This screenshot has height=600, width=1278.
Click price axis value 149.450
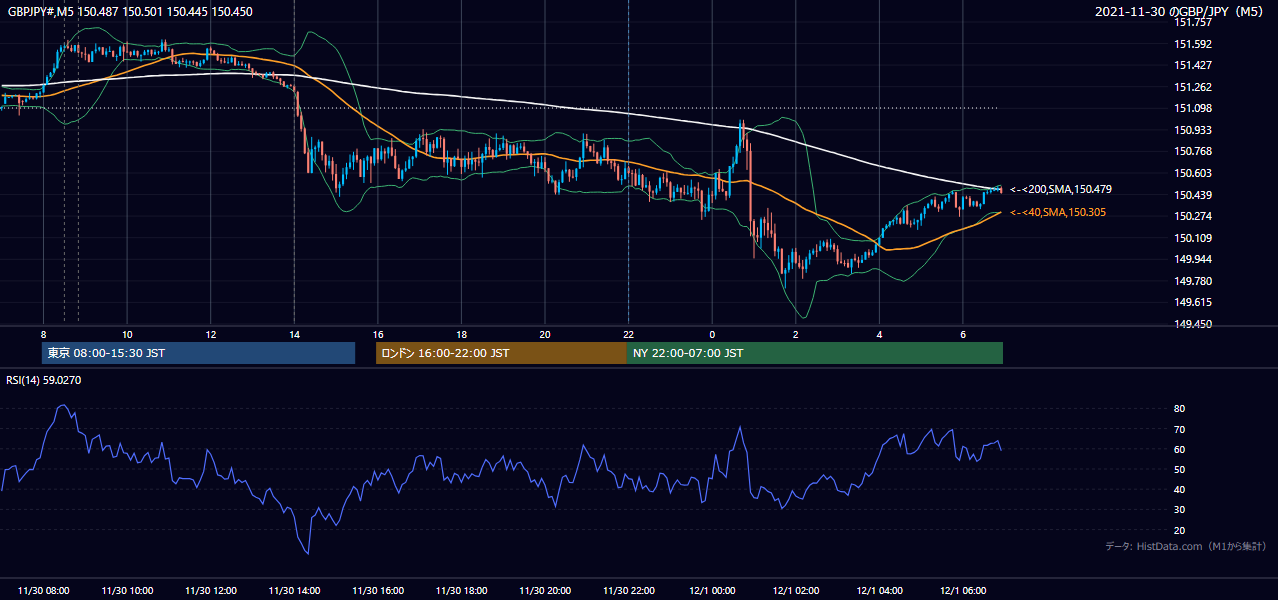tap(1192, 324)
